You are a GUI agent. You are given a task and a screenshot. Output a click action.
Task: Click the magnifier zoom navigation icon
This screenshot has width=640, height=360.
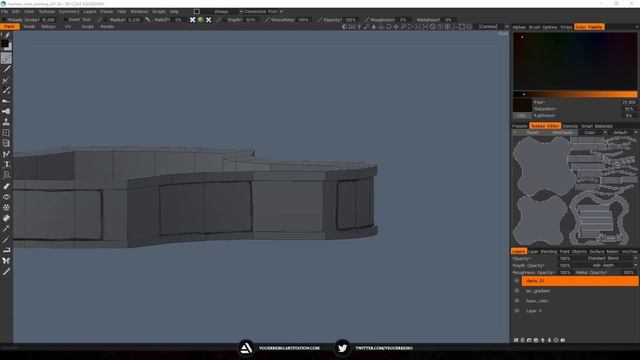point(403,27)
